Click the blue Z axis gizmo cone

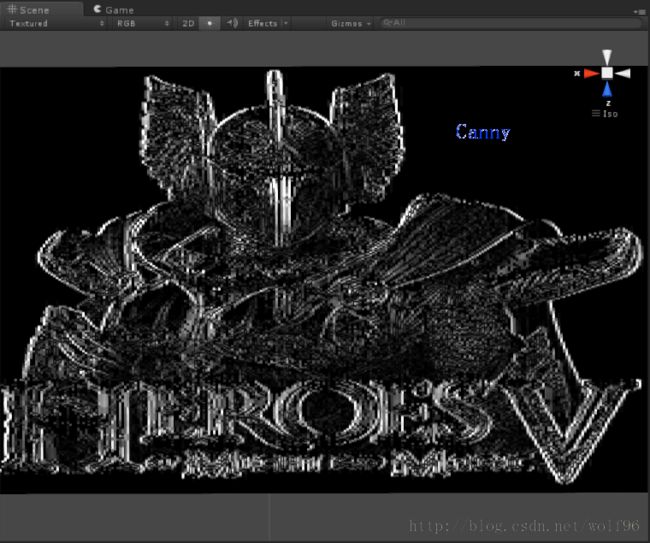click(x=607, y=89)
